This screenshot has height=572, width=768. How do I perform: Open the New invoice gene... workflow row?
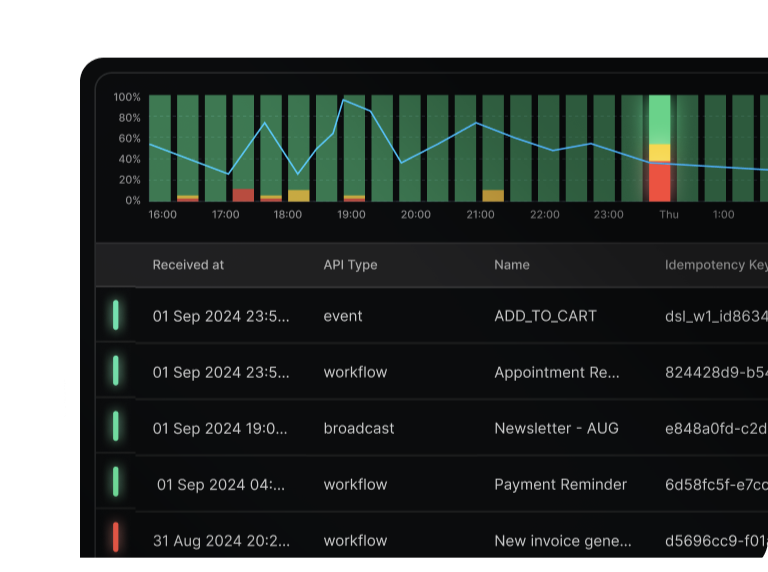pyautogui.click(x=432, y=535)
